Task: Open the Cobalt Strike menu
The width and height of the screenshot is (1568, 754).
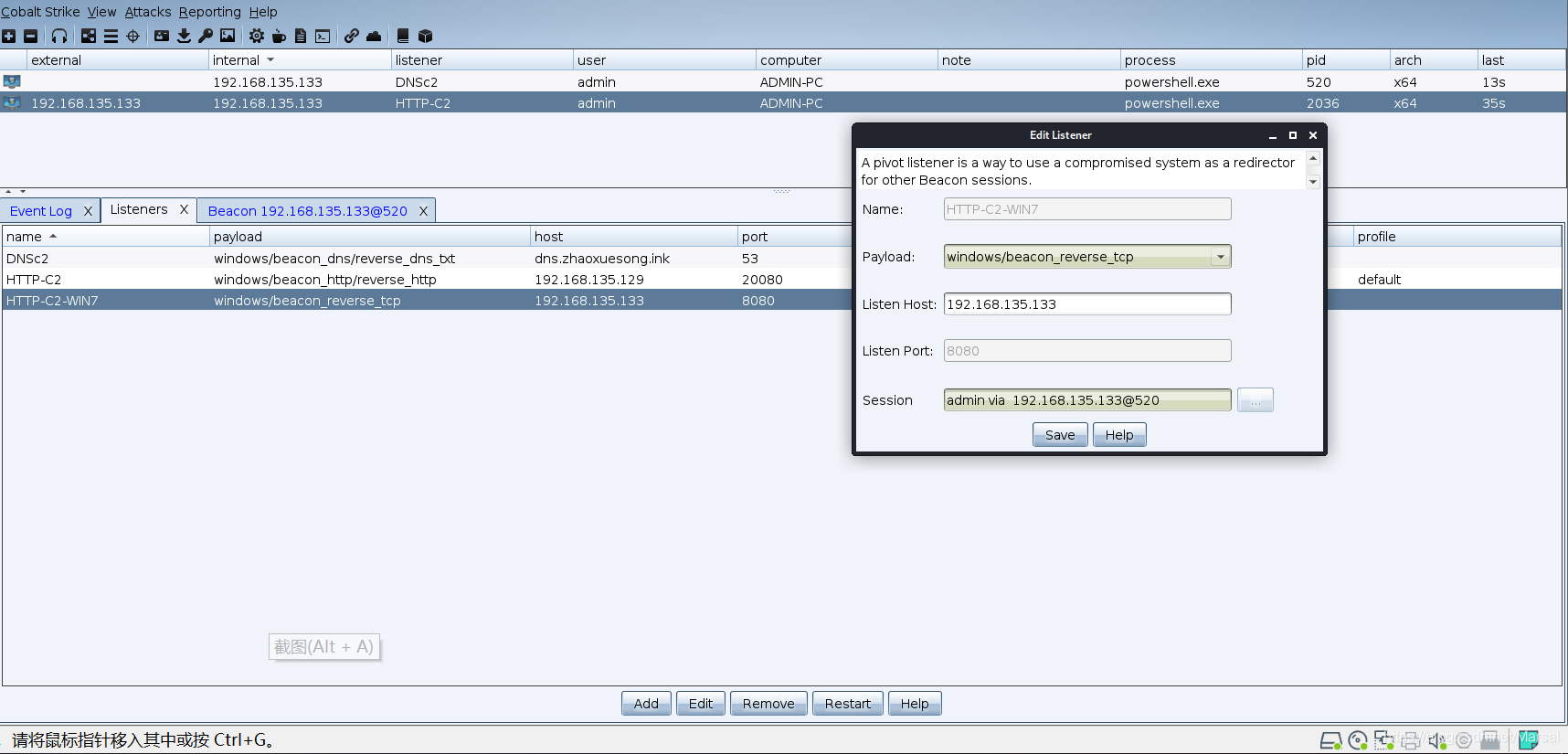Action: [40, 12]
